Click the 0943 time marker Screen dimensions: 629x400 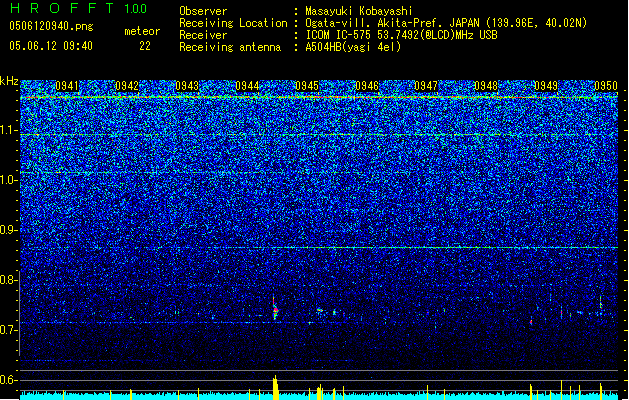[x=187, y=86]
